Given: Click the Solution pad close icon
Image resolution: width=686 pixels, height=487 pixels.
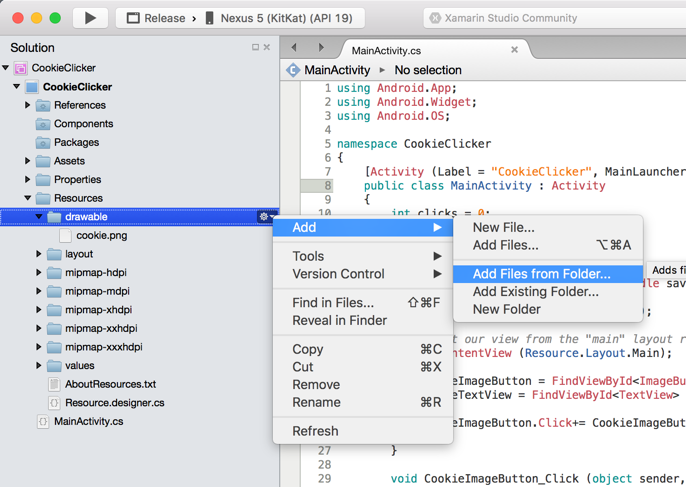Looking at the screenshot, I should coord(267,48).
